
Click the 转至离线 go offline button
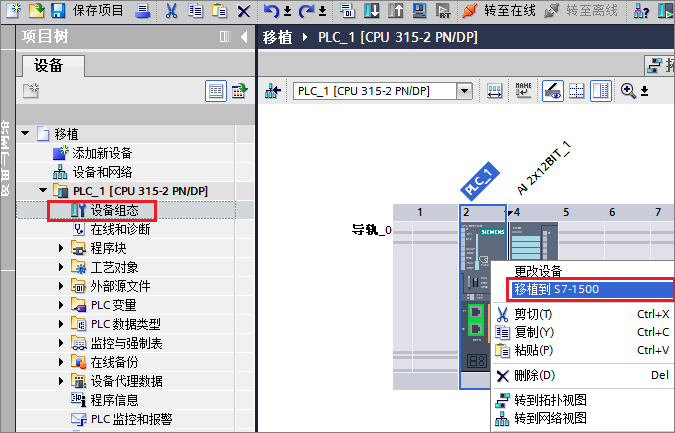[581, 10]
